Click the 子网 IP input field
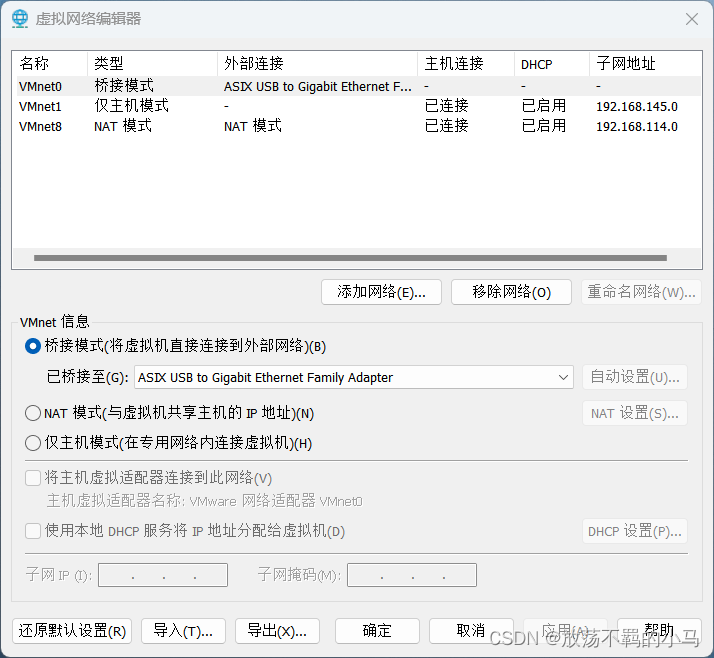This screenshot has width=714, height=658. pos(163,575)
